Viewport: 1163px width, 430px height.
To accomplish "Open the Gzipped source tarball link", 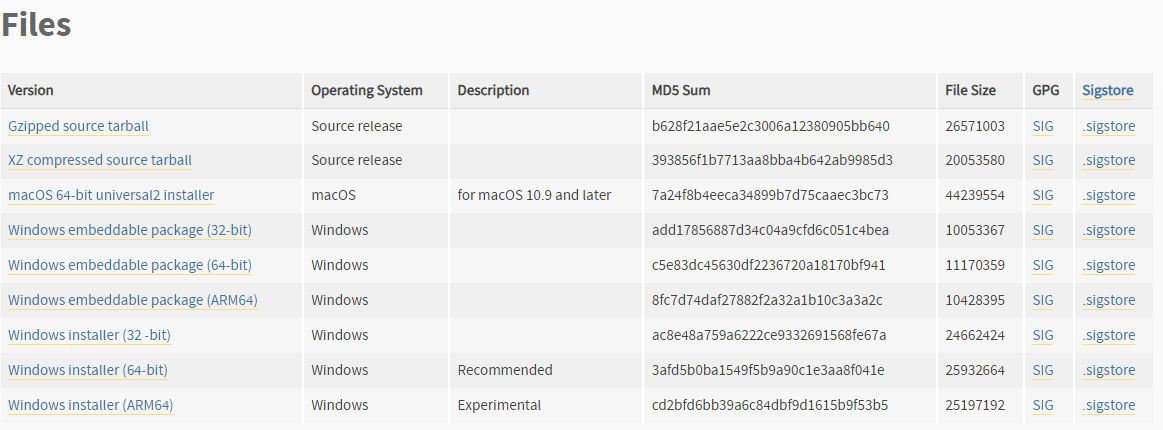I will (78, 126).
